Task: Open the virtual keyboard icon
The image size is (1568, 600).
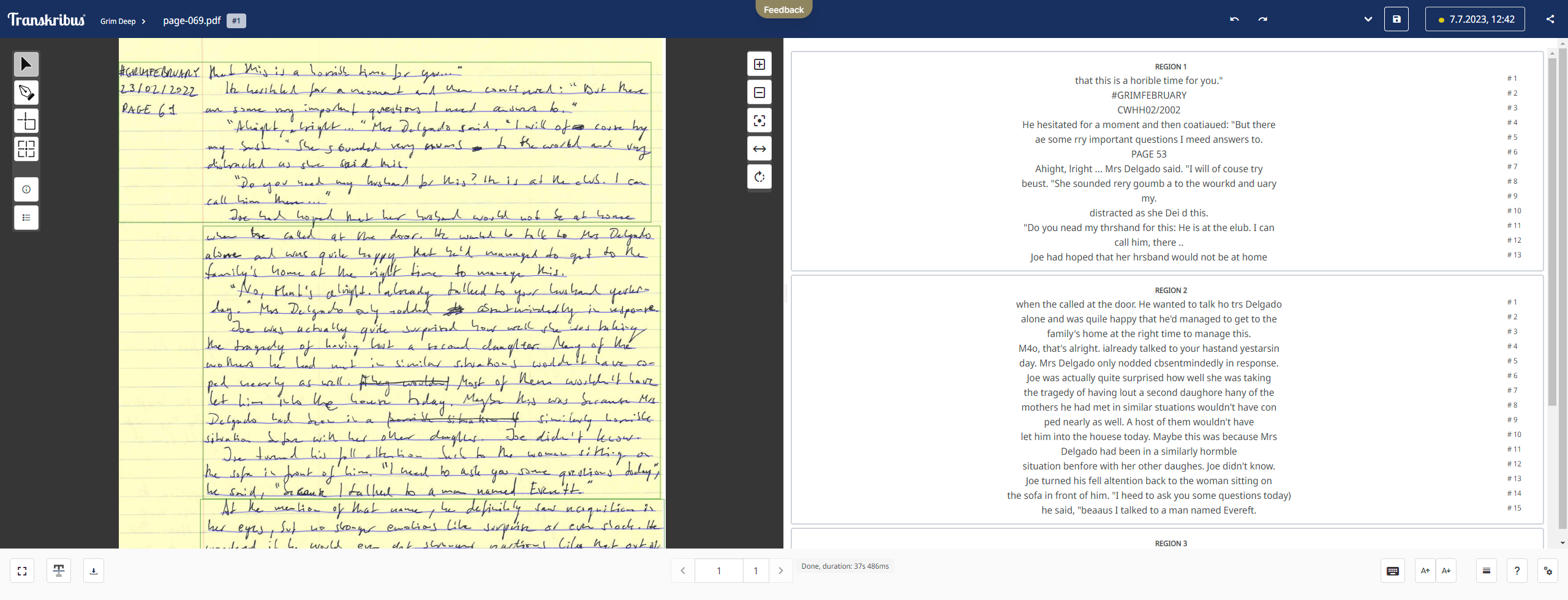Action: point(1393,571)
